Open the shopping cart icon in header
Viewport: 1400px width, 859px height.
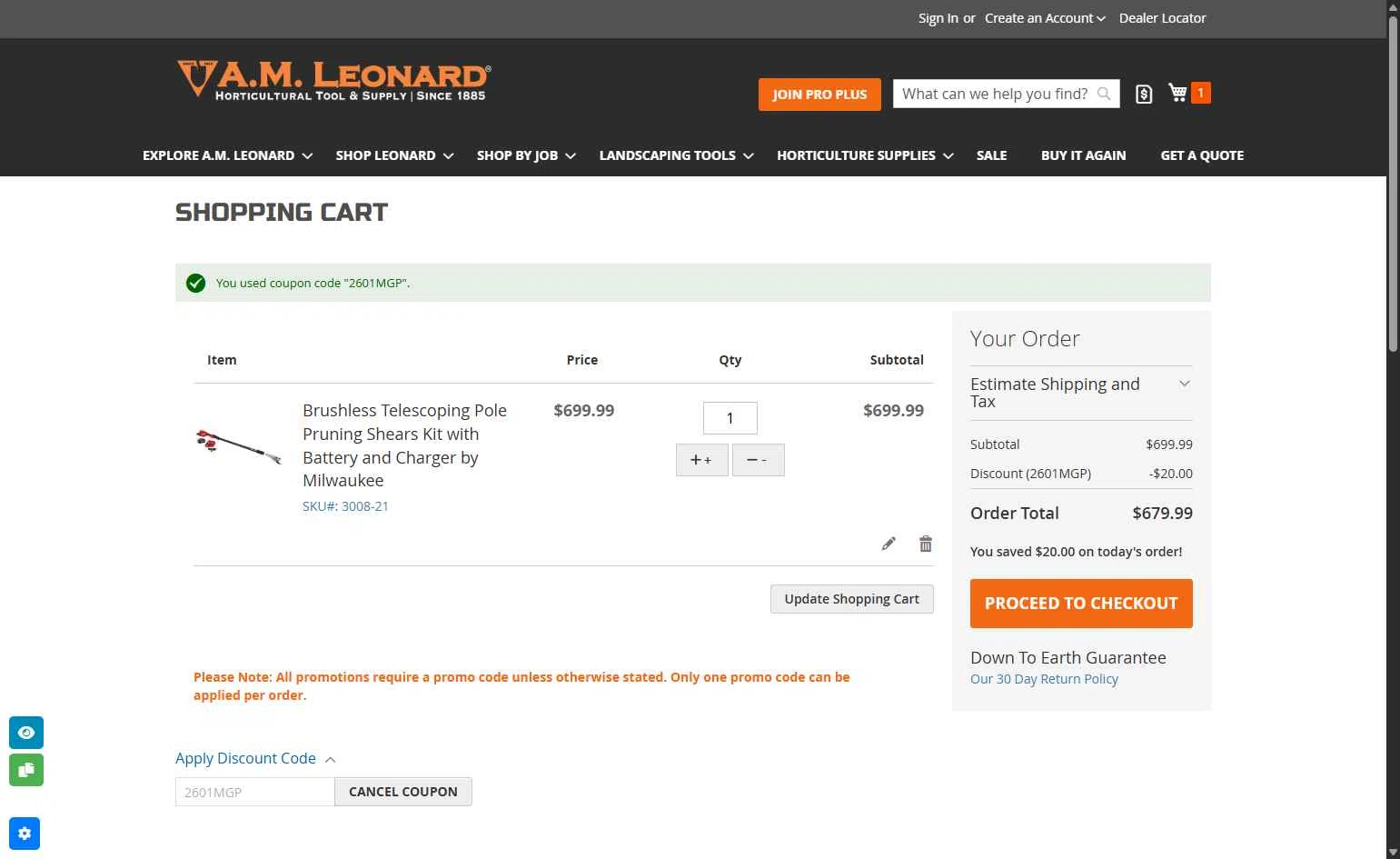[x=1178, y=93]
